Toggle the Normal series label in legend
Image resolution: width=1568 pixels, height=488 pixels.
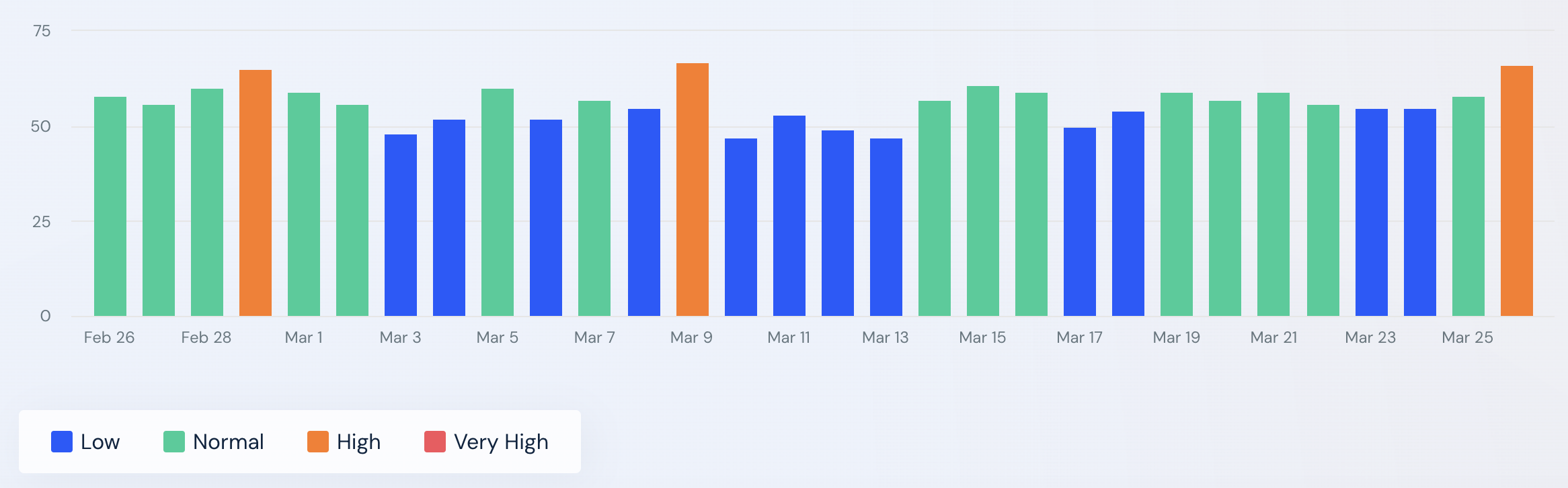pyautogui.click(x=228, y=442)
